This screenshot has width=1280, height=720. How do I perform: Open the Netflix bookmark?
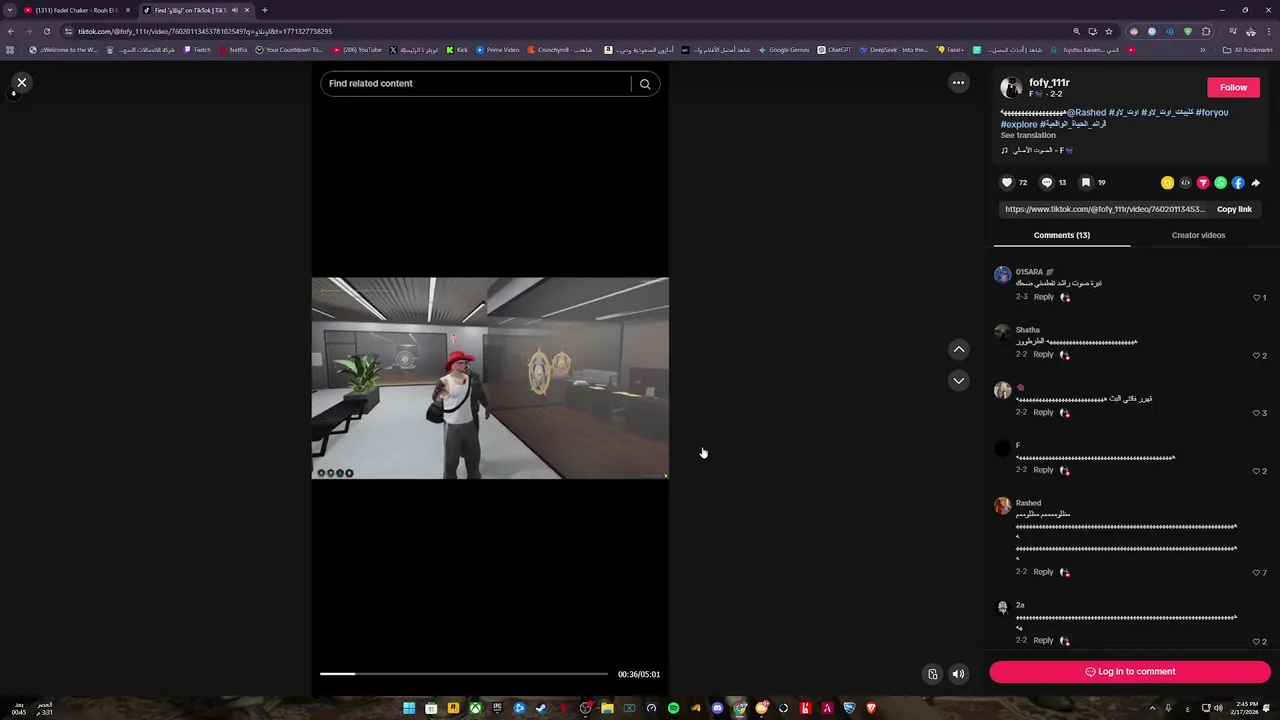tap(233, 50)
